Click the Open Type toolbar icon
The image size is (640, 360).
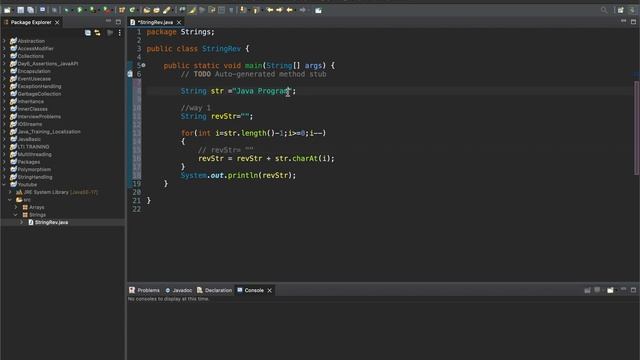tap(147, 10)
